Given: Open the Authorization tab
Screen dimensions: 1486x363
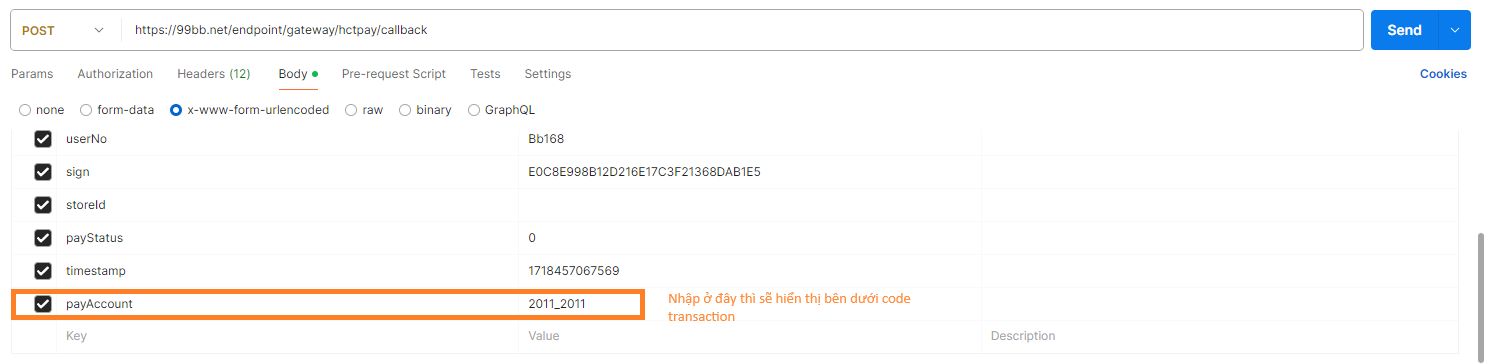Looking at the screenshot, I should (x=115, y=74).
